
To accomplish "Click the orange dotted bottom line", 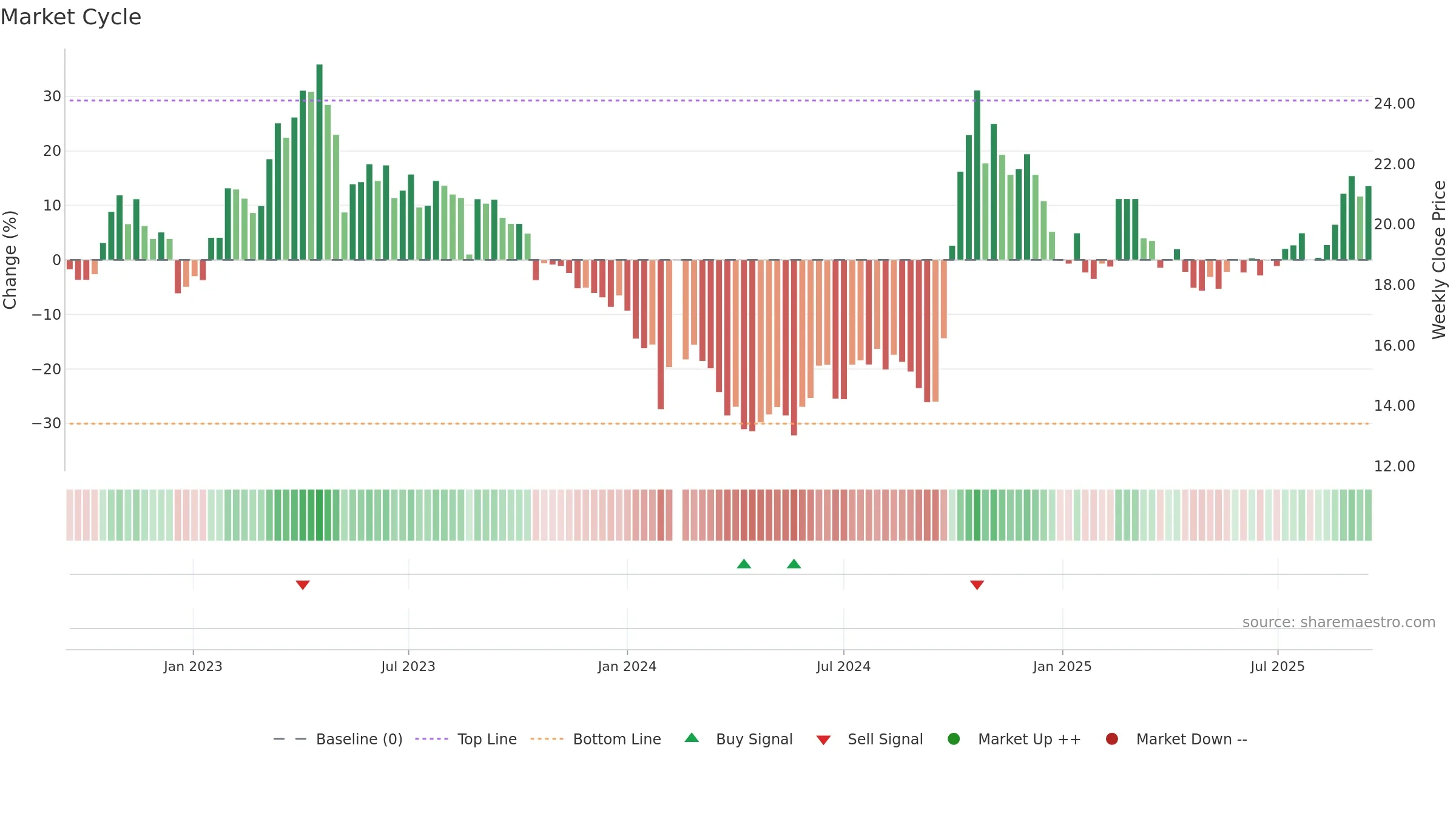I will click(719, 423).
